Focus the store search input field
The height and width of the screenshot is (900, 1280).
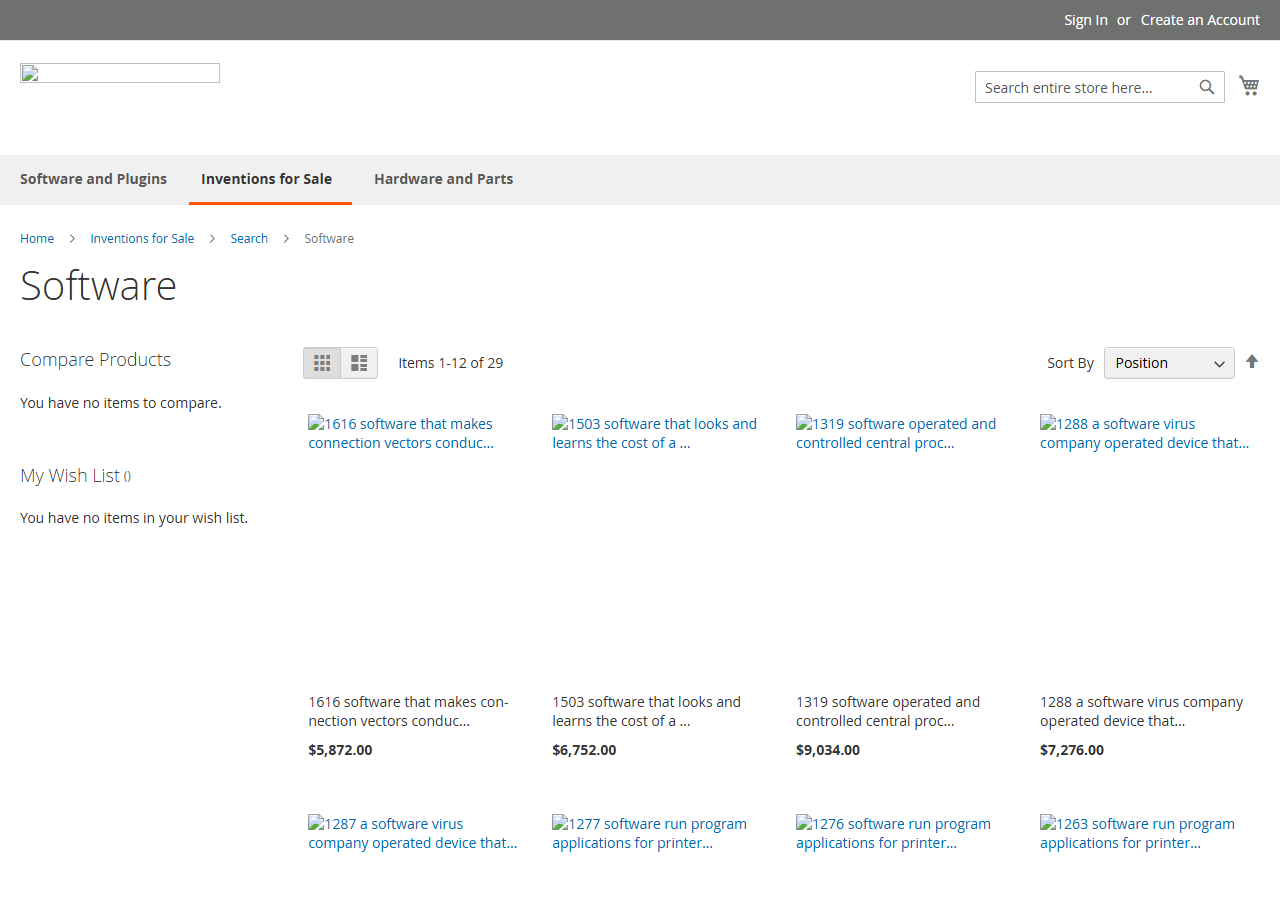point(1087,87)
